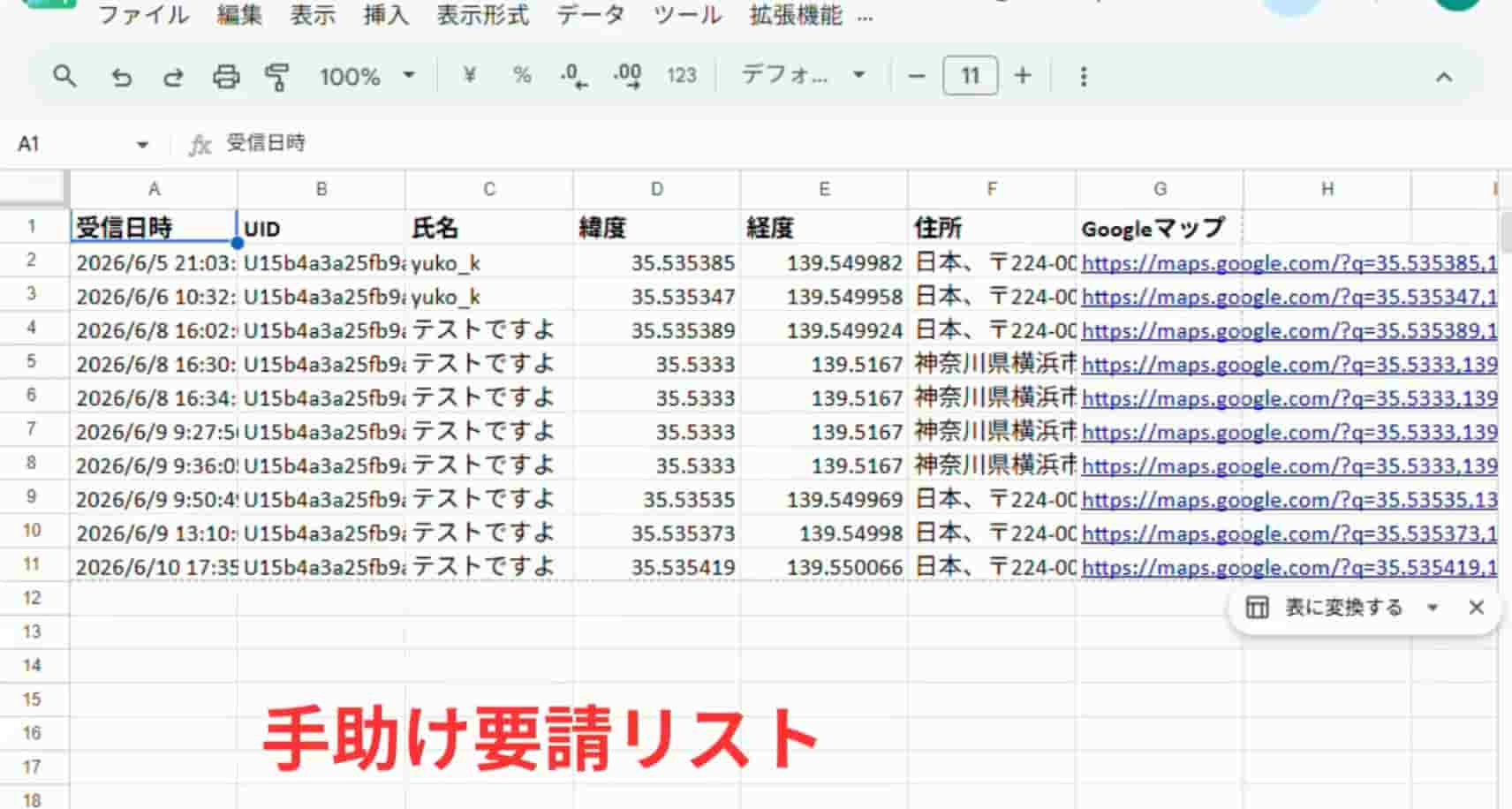Click the table icon in the convert chip
The width and height of the screenshot is (1512, 809).
tap(1257, 608)
